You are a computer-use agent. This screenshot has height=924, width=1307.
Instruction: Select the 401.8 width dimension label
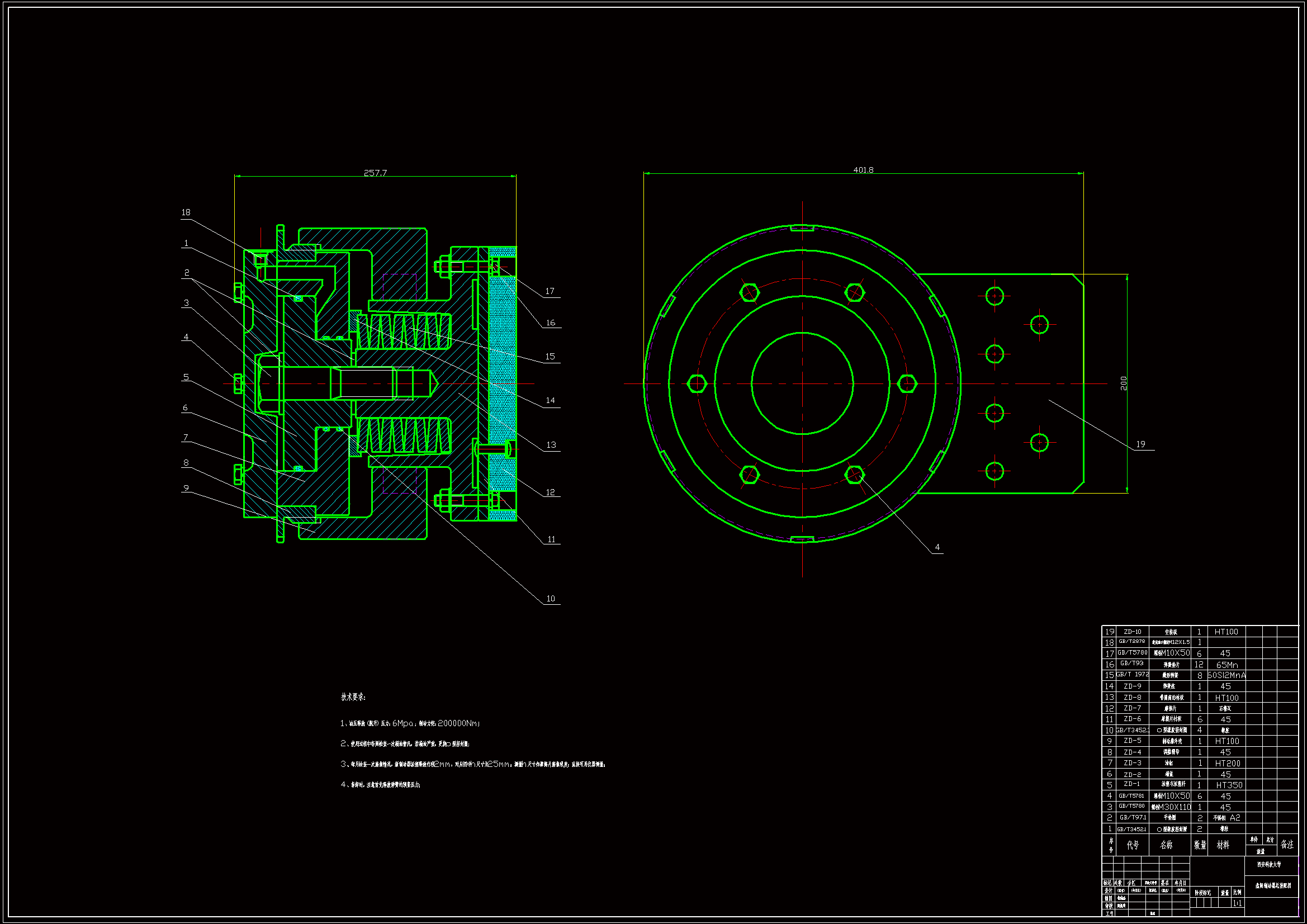pos(863,170)
